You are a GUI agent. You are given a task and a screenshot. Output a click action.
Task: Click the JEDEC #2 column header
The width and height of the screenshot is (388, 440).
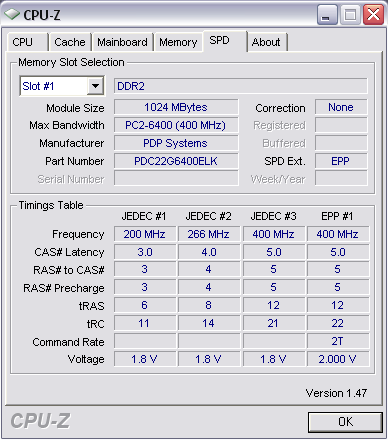point(208,216)
